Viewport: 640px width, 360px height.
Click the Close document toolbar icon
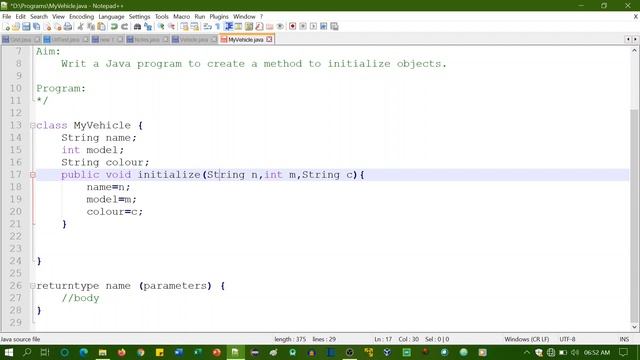click(47, 27)
